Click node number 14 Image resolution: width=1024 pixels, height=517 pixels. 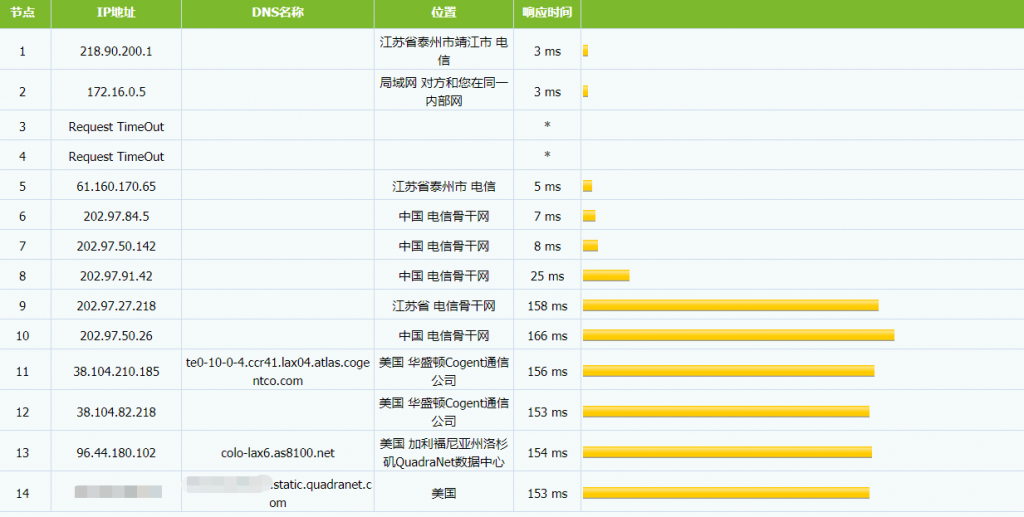click(22, 494)
